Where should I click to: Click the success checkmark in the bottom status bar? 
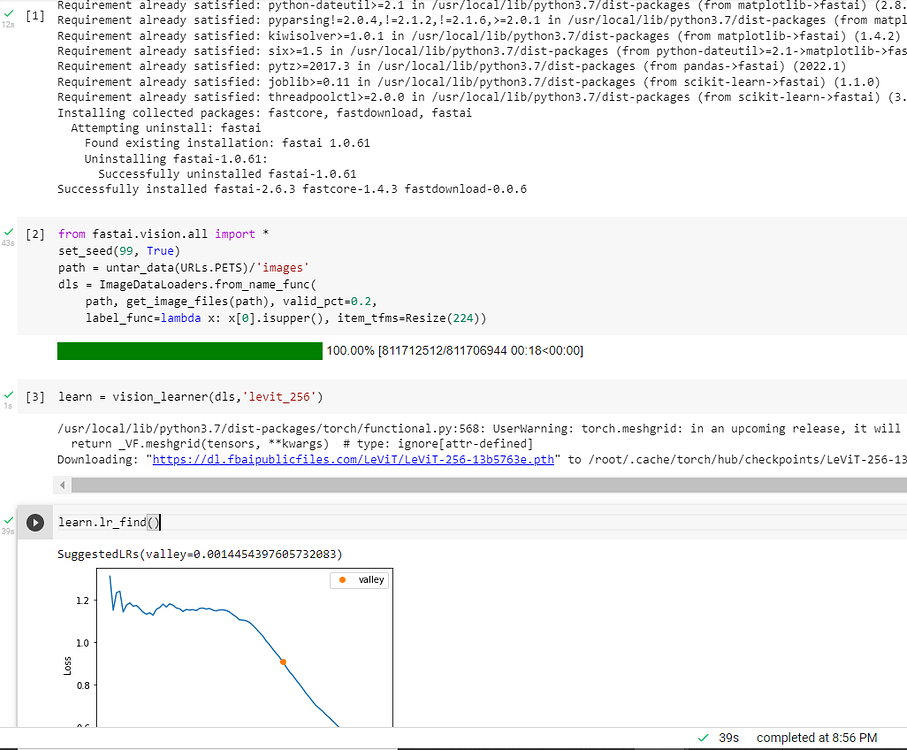point(702,737)
